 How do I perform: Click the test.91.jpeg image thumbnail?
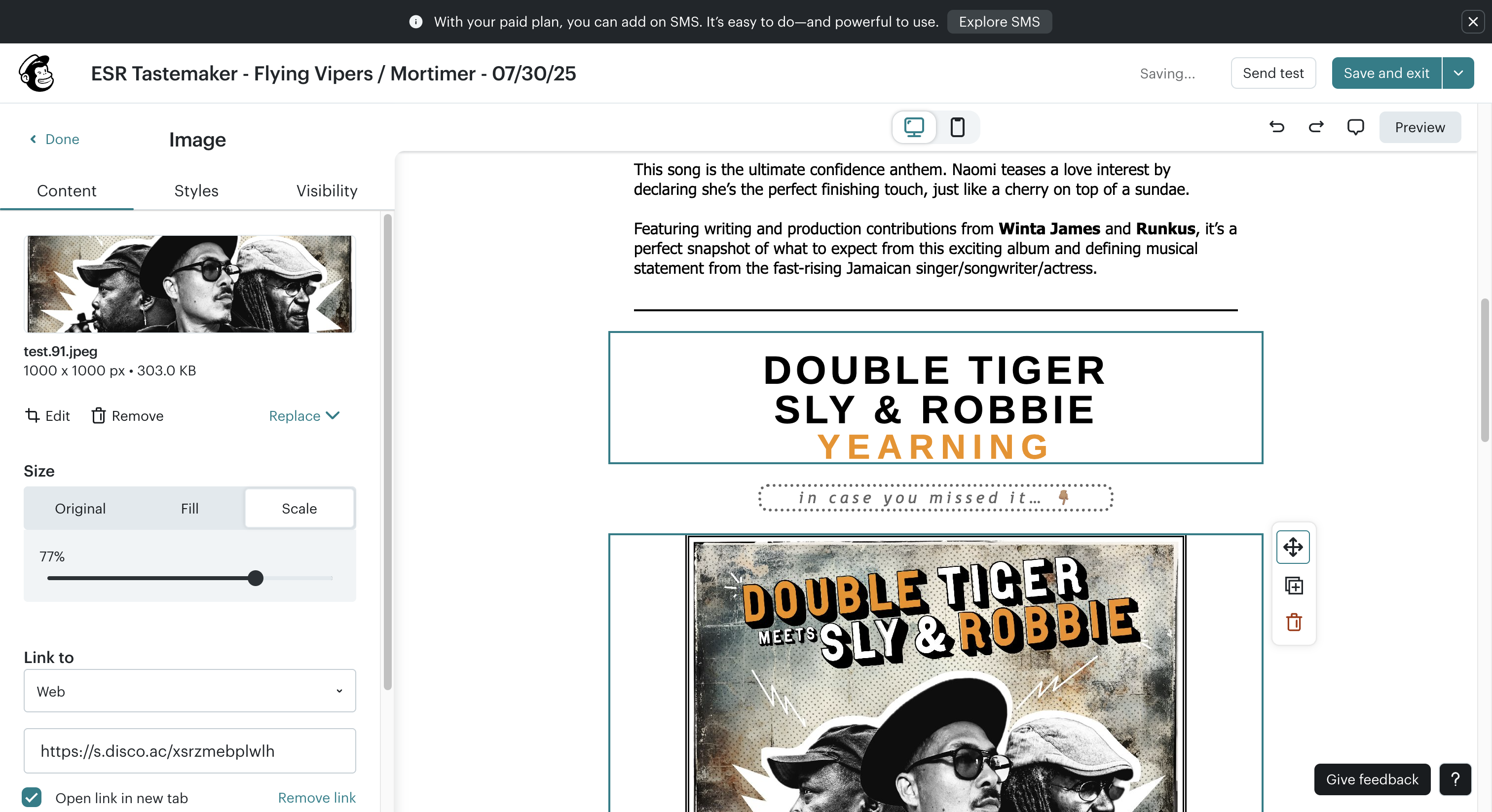pyautogui.click(x=189, y=284)
